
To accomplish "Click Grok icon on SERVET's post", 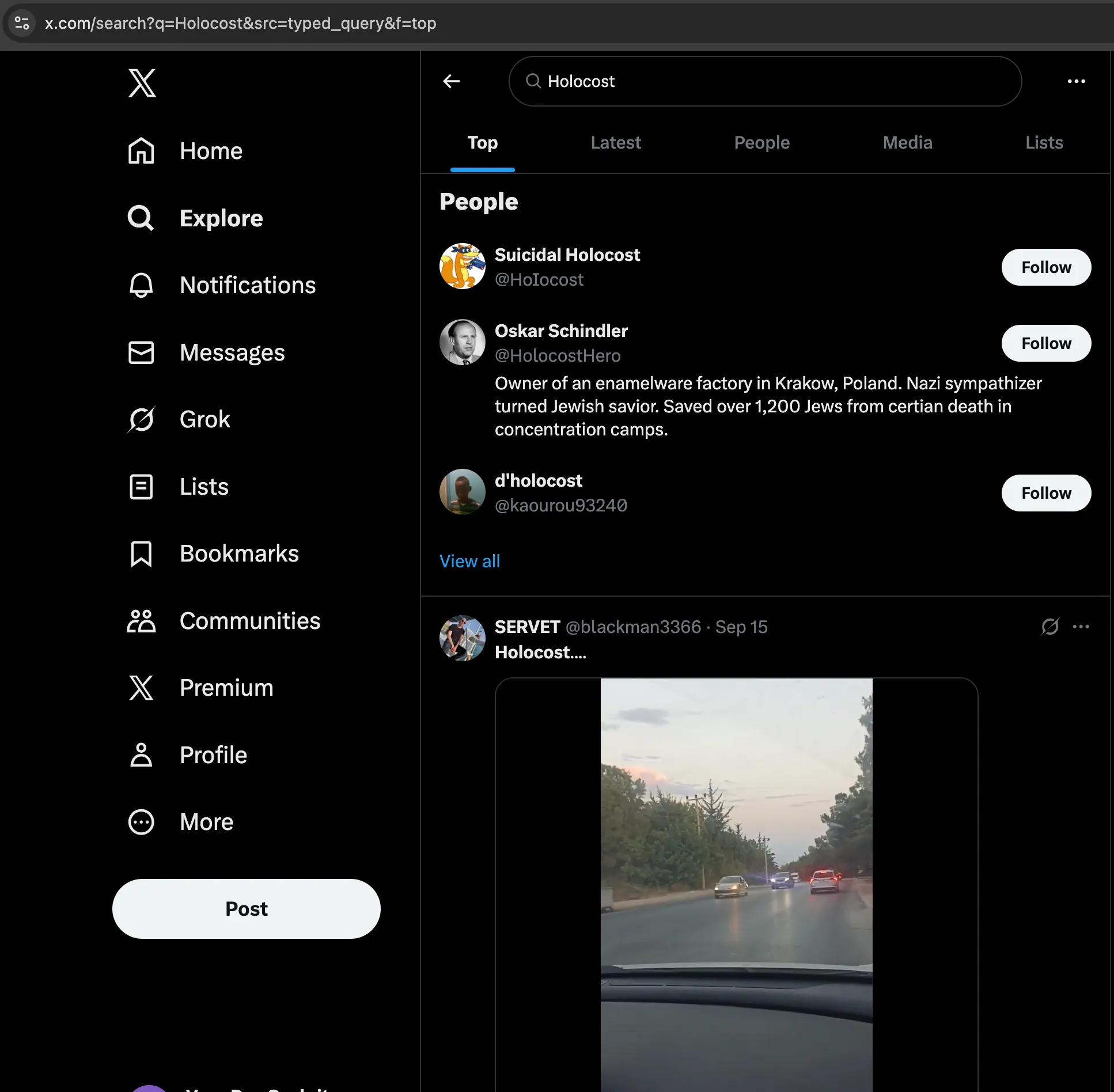I will (1049, 627).
